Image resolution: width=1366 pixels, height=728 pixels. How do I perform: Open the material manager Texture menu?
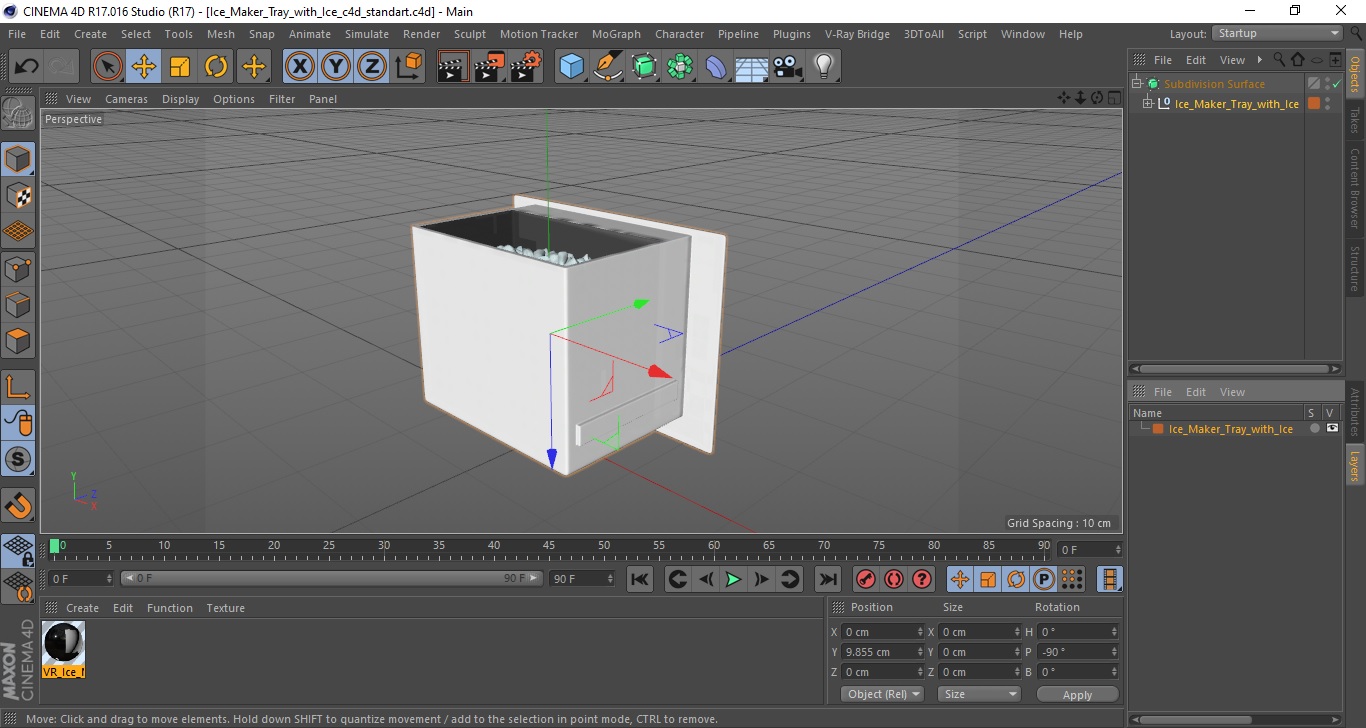(225, 608)
